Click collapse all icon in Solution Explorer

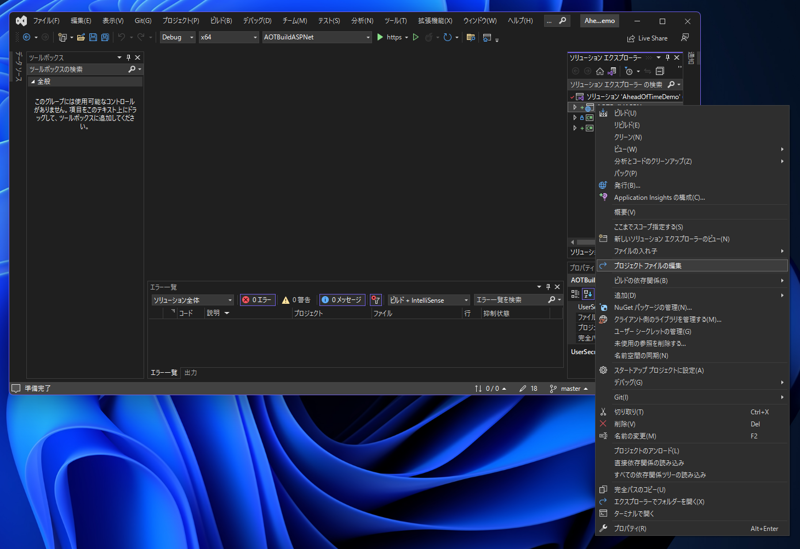pos(660,71)
